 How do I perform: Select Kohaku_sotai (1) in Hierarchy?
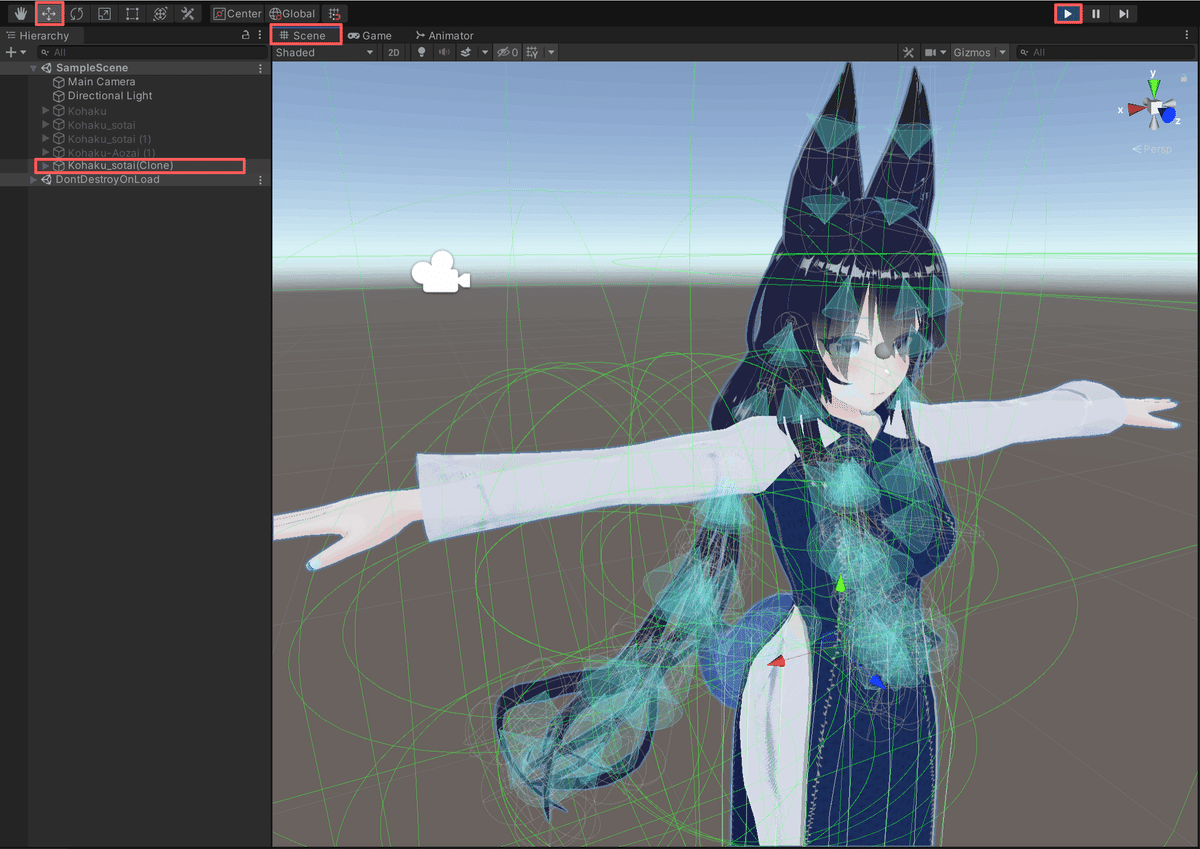pyautogui.click(x=109, y=138)
